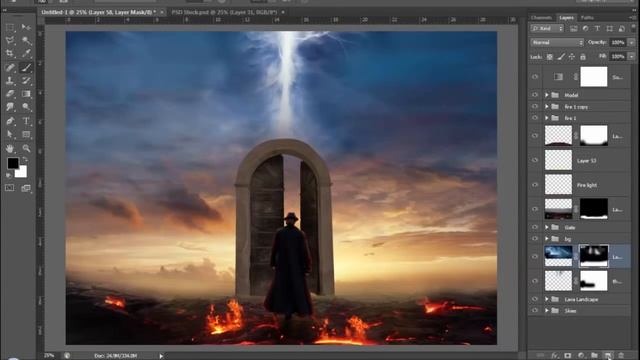The width and height of the screenshot is (640, 360).
Task: Expand the fire 1 copy group
Action: pos(547,107)
